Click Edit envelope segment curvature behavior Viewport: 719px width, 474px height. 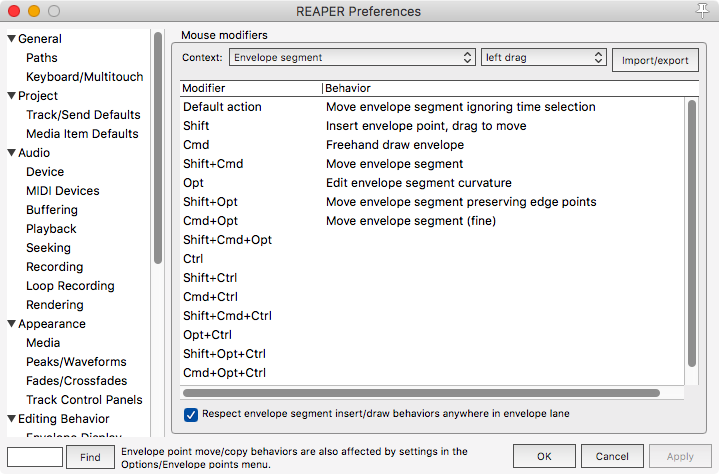coord(419,183)
